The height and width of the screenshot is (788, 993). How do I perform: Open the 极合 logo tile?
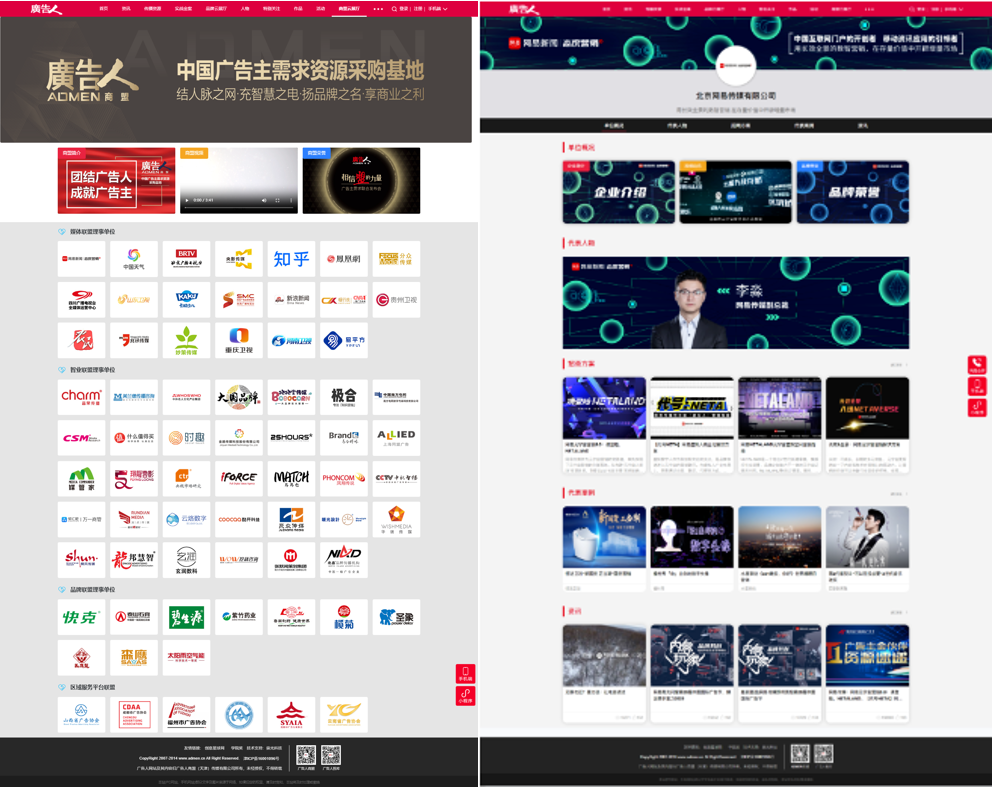tap(344, 397)
